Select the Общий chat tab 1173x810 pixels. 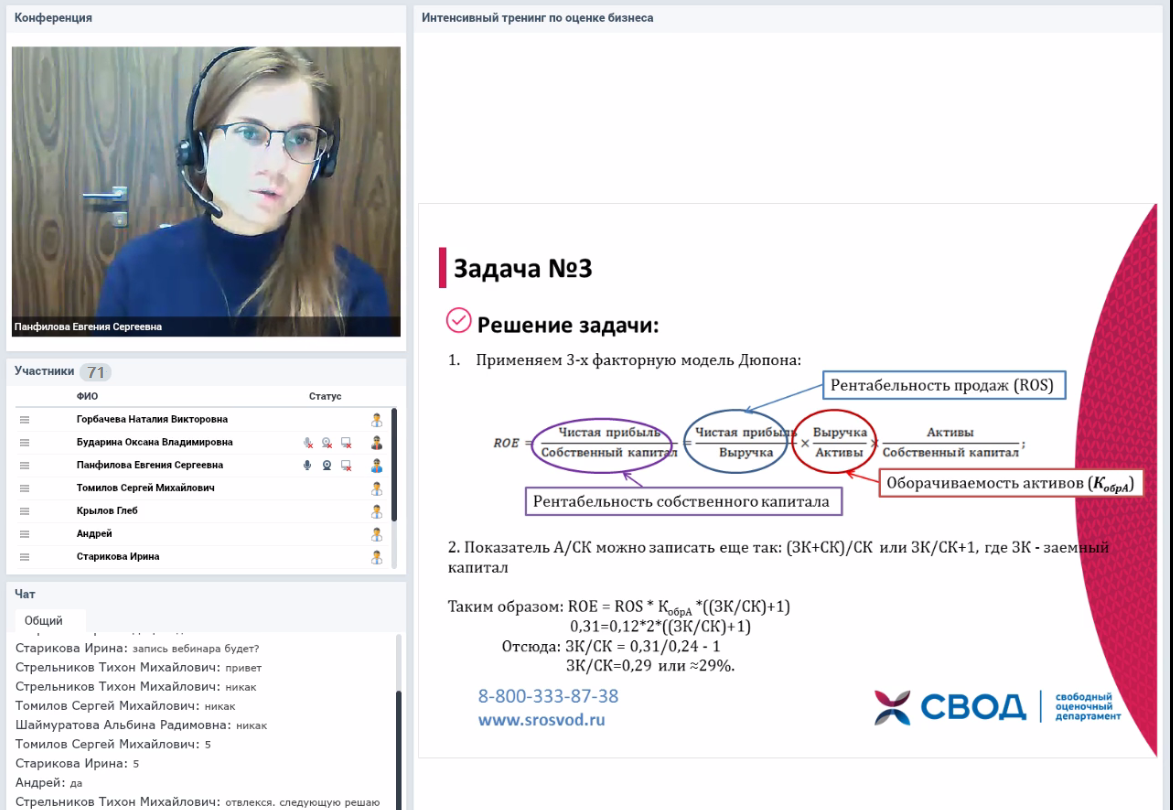point(43,621)
